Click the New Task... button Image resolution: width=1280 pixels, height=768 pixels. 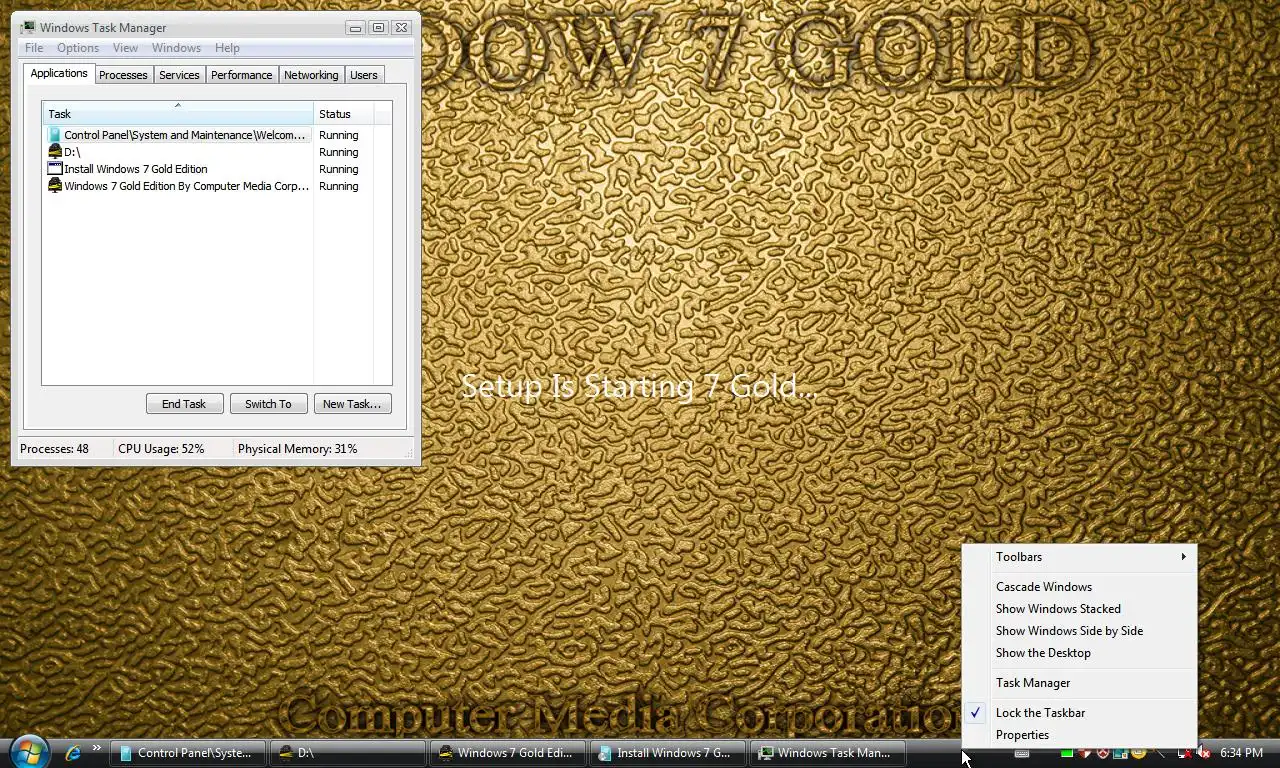pos(352,404)
